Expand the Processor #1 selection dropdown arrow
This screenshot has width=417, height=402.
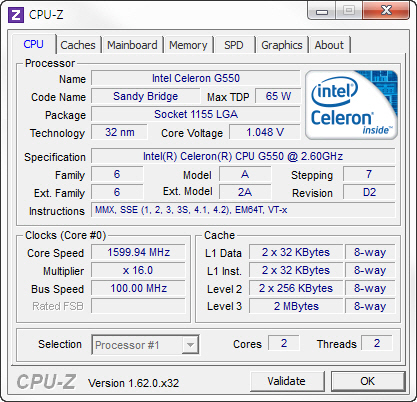click(x=190, y=345)
